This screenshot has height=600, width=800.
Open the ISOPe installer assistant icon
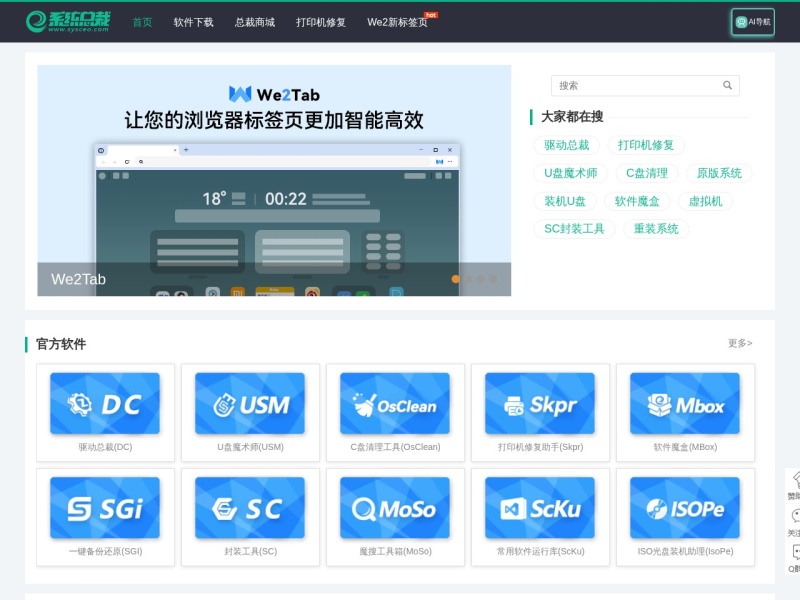point(685,508)
